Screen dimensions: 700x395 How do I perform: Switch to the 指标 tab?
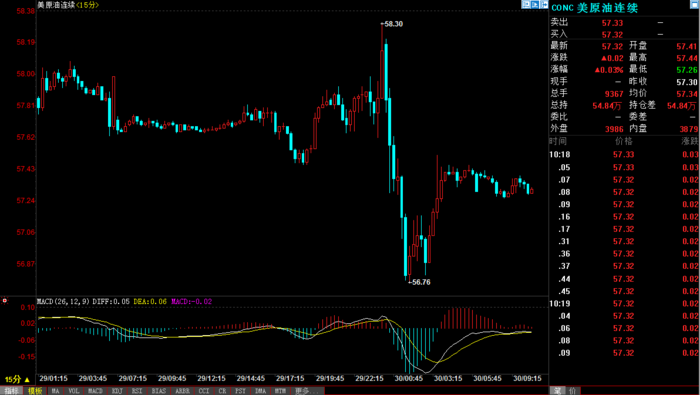pyautogui.click(x=11, y=391)
